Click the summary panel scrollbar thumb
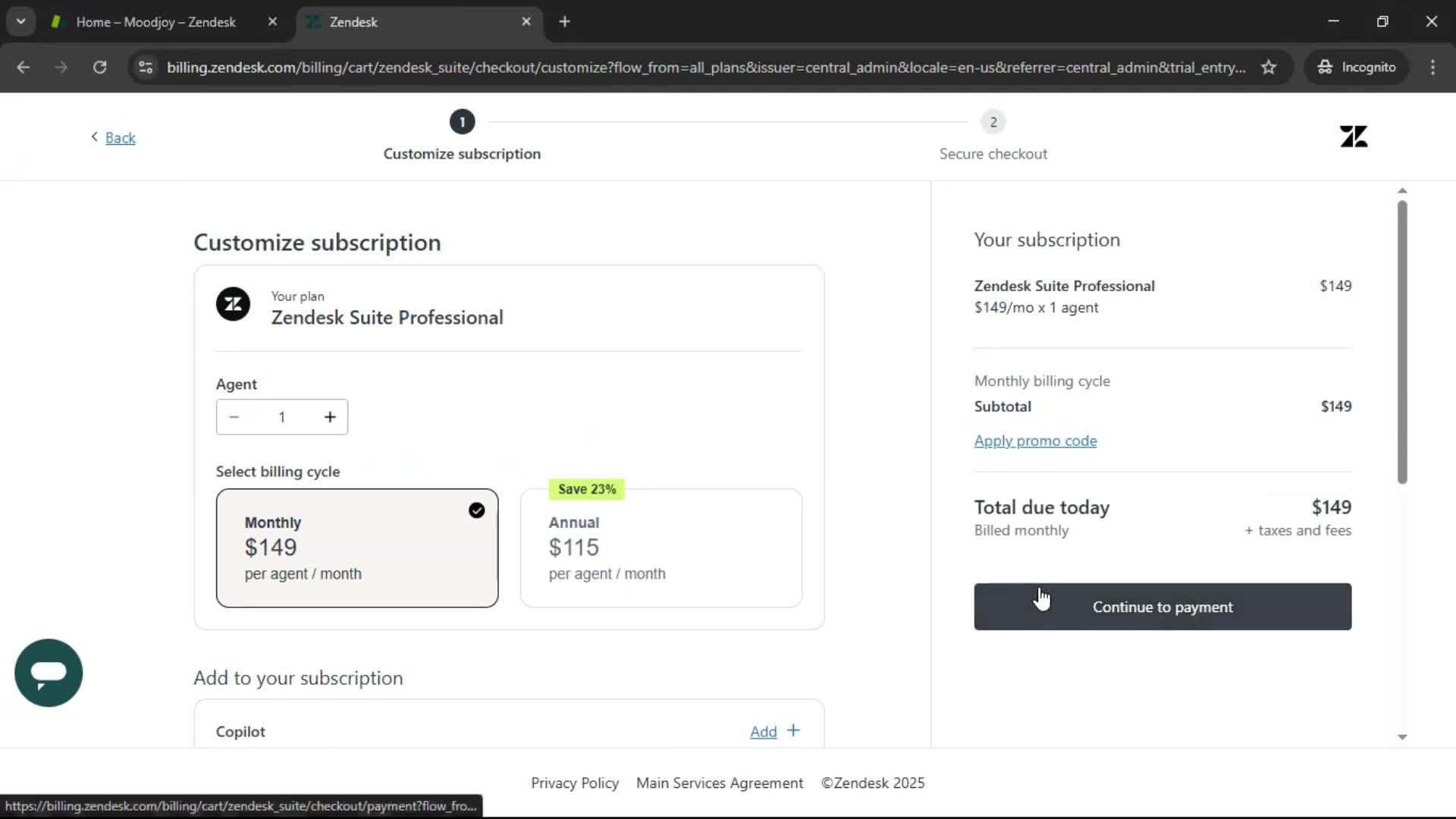This screenshot has height=819, width=1456. tap(1402, 341)
